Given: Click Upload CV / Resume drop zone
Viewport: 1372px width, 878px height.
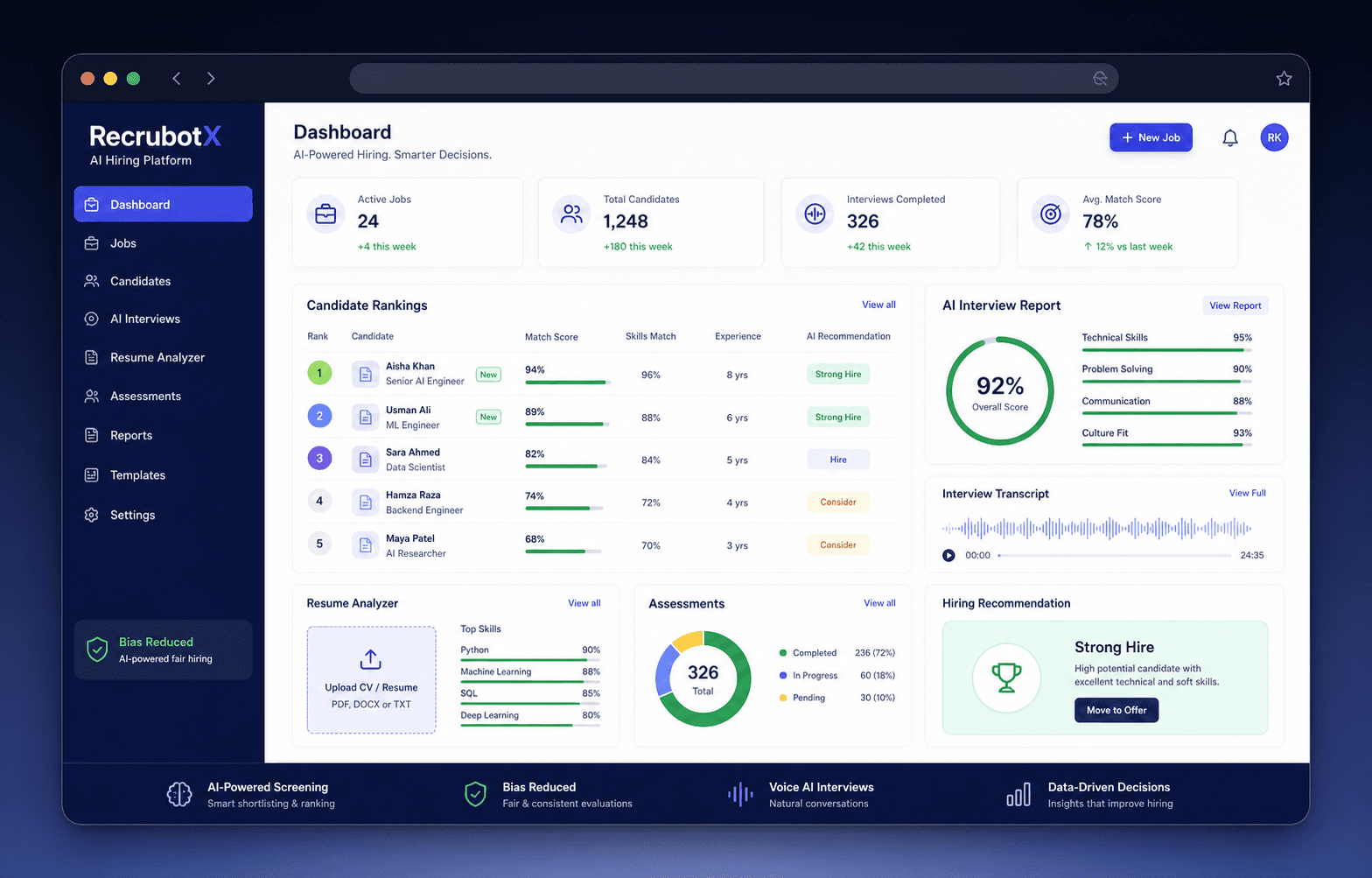Looking at the screenshot, I should [x=371, y=679].
